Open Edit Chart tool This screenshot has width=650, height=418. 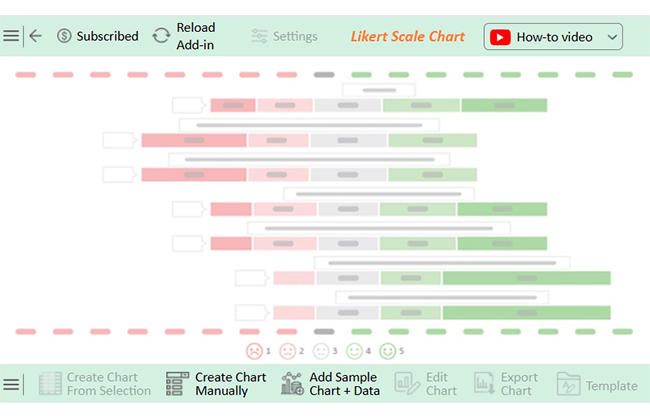(x=426, y=384)
